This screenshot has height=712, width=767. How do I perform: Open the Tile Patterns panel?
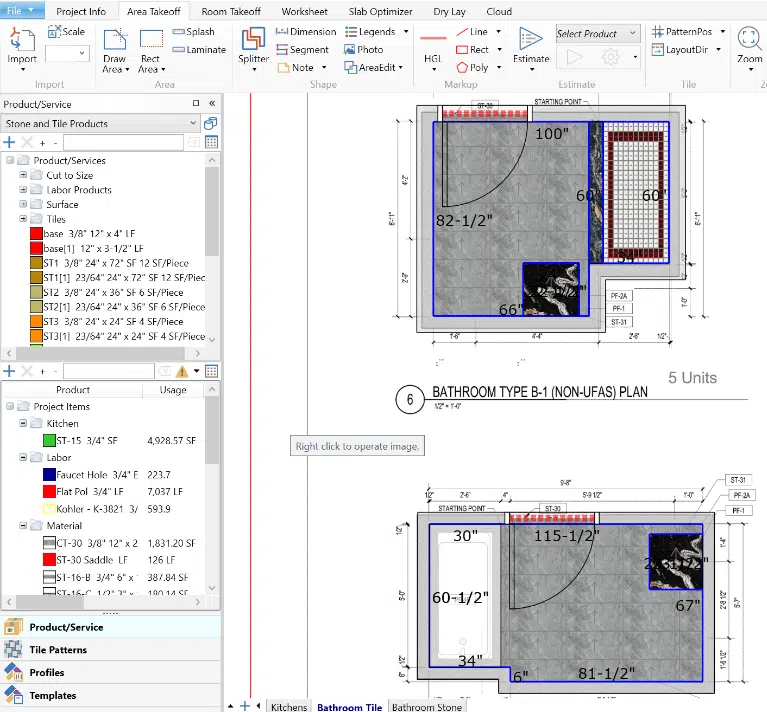(58, 650)
